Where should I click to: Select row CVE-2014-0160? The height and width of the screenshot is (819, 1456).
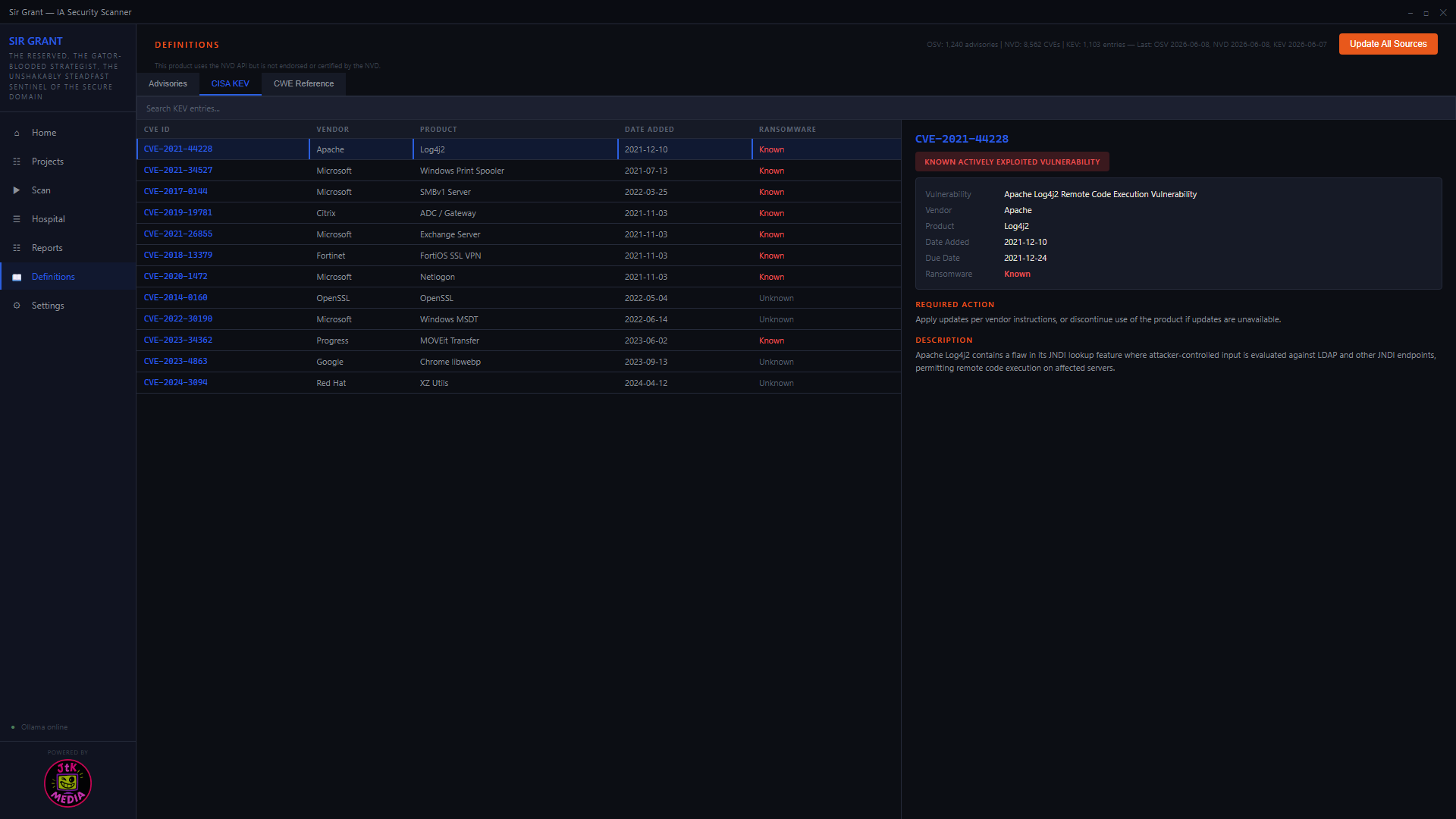click(x=519, y=298)
